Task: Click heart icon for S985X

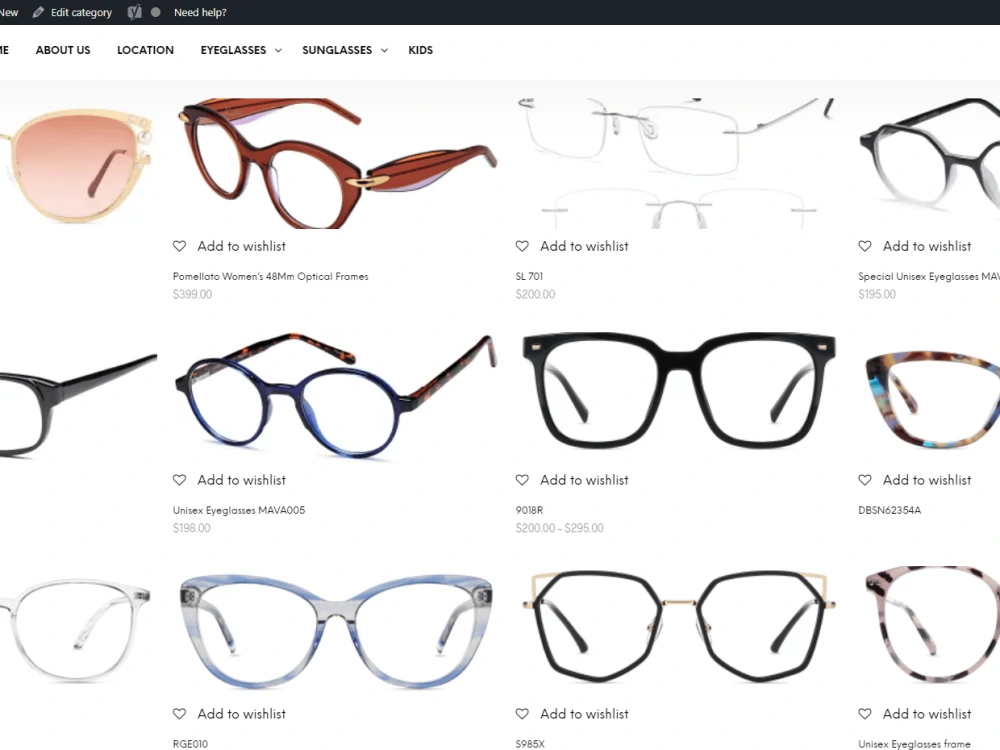Action: pos(522,714)
